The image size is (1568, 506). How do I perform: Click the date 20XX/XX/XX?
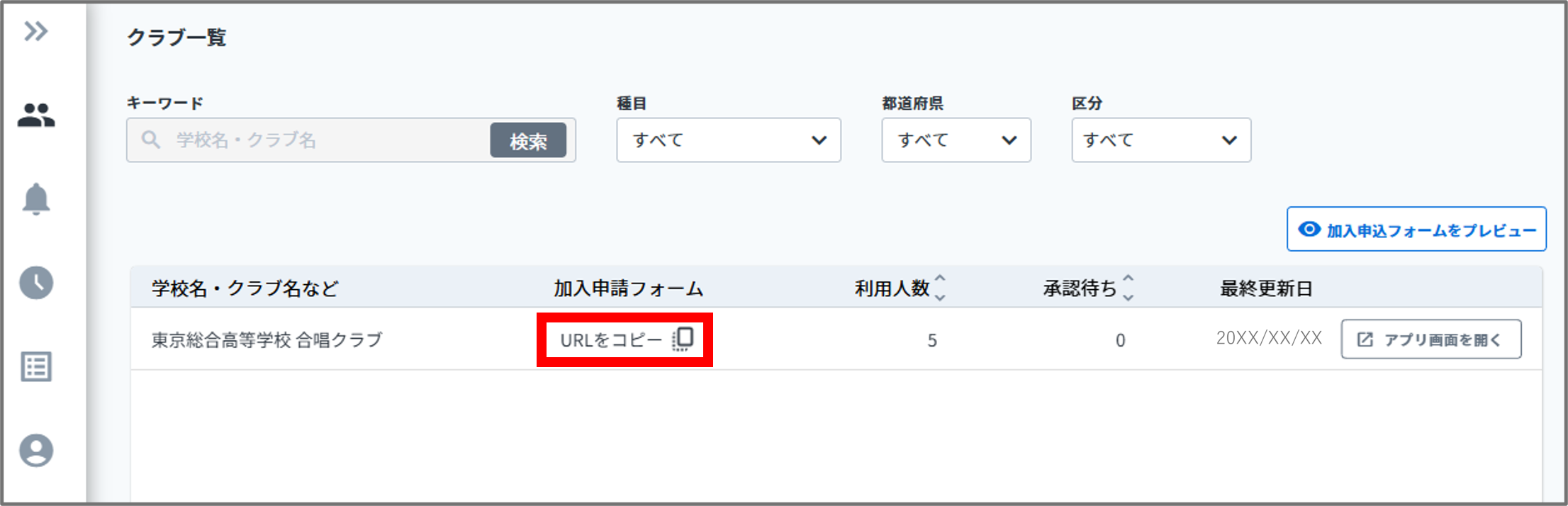point(1269,338)
